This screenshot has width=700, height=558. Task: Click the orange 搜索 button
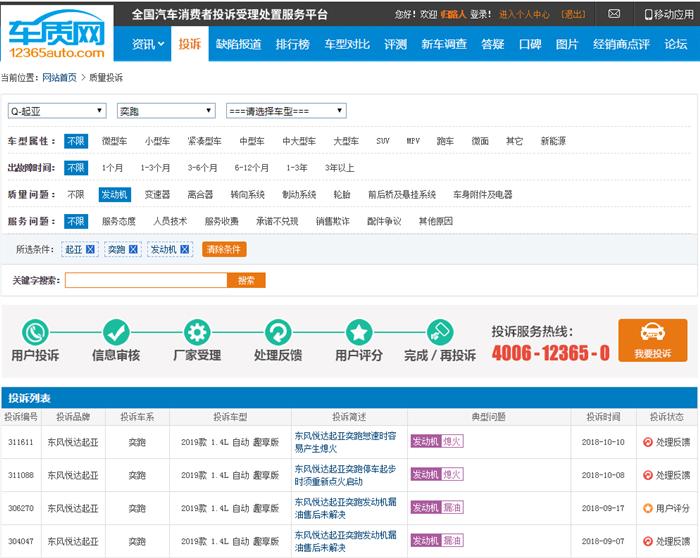246,280
